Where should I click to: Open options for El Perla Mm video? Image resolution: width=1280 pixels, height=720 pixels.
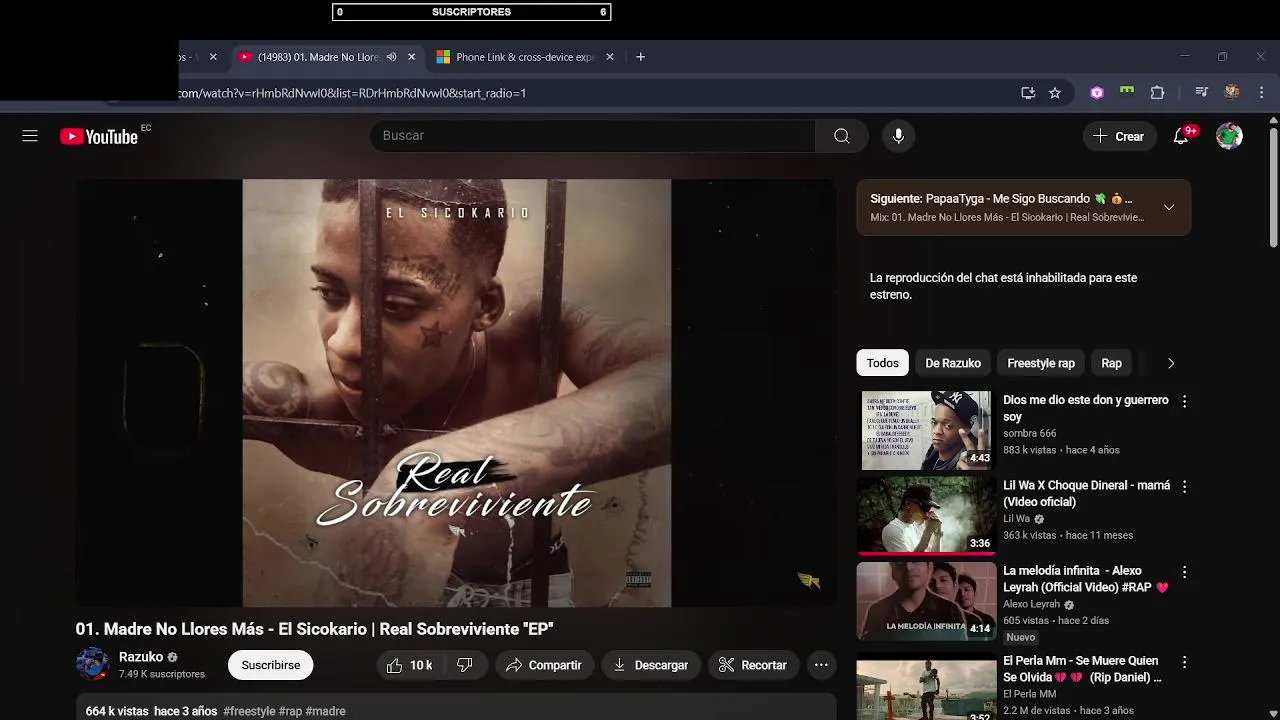coord(1184,662)
